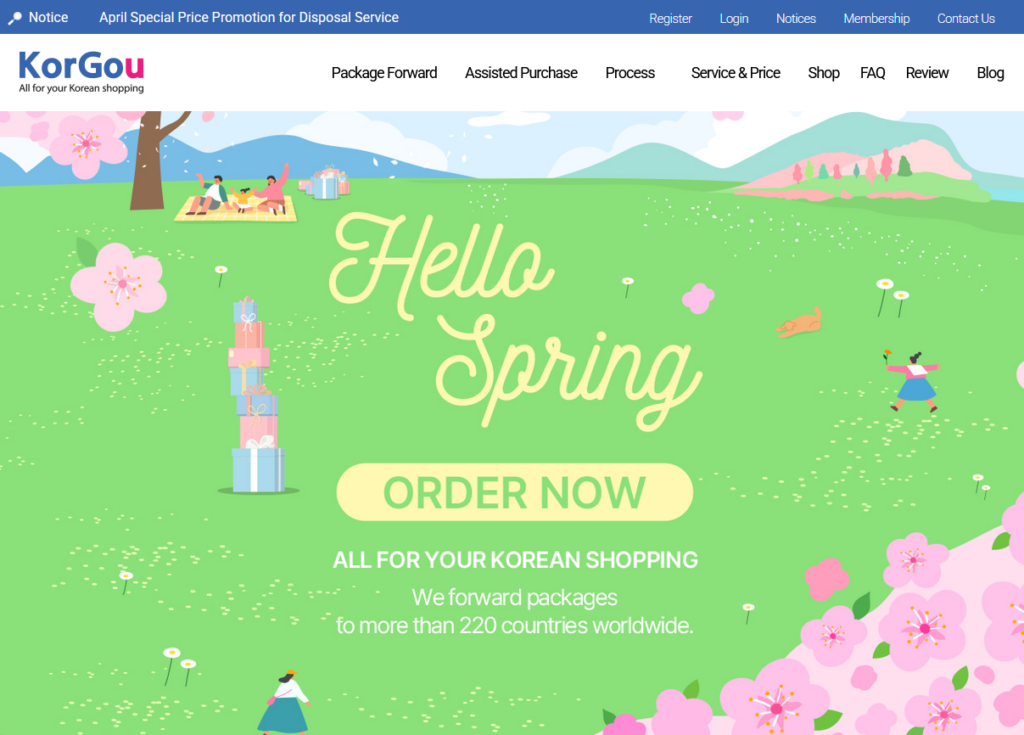Open the FAQ page
Image resolution: width=1024 pixels, height=735 pixels.
click(872, 73)
